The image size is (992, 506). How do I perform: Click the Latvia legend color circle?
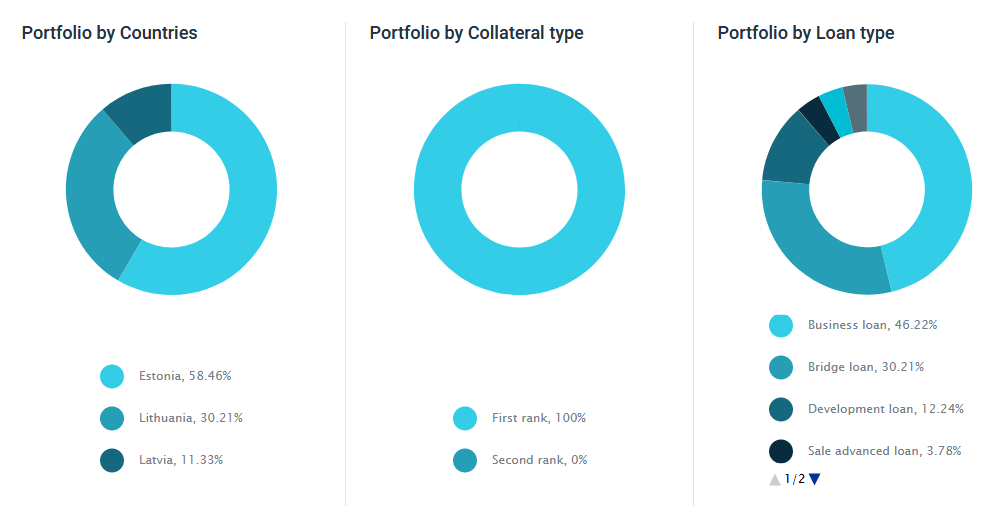112,460
